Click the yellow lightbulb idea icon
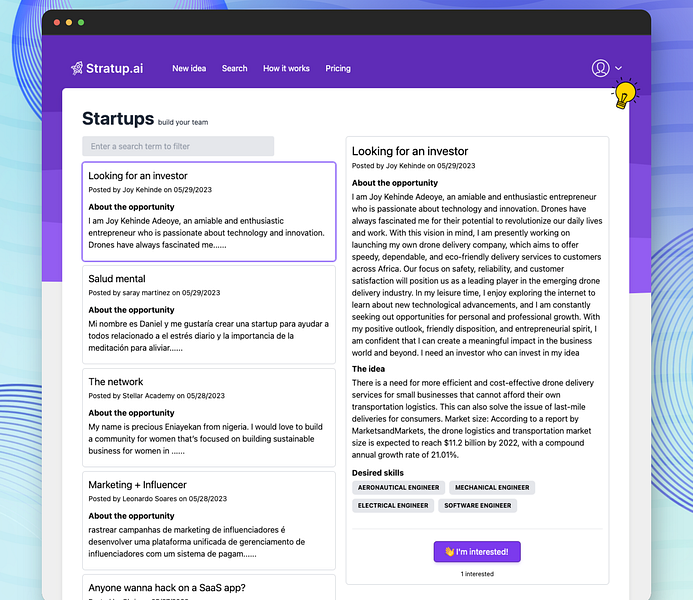Image resolution: width=693 pixels, height=600 pixels. click(624, 94)
